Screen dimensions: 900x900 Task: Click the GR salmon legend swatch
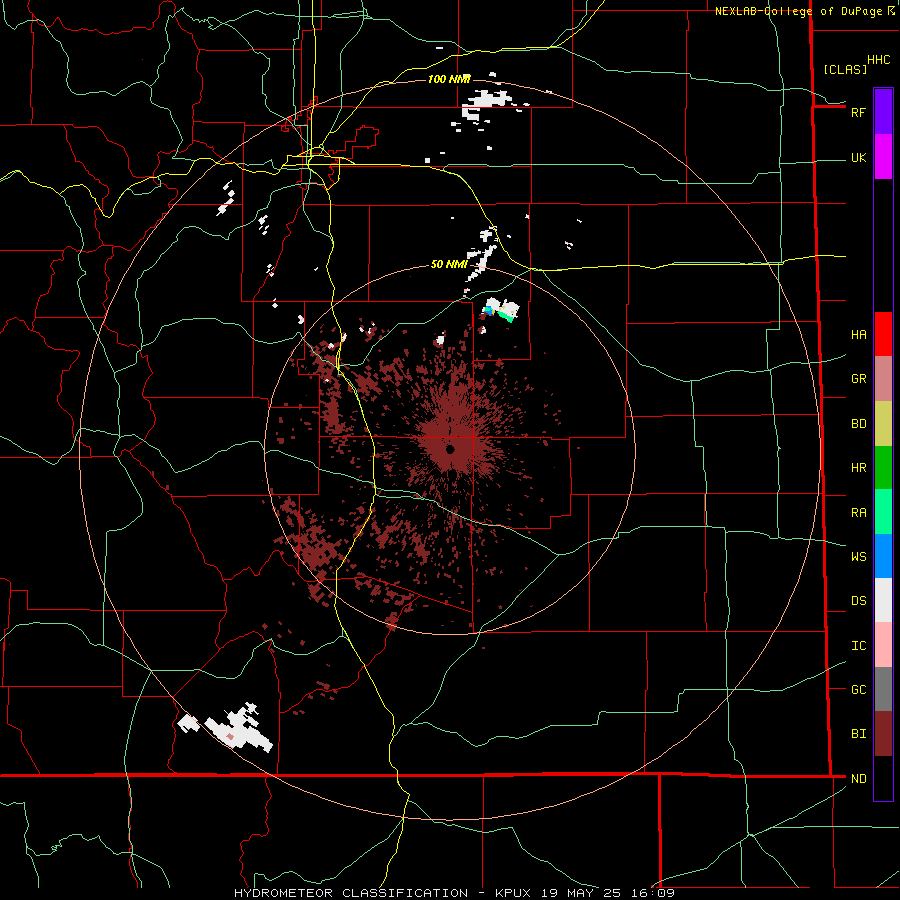pyautogui.click(x=883, y=379)
